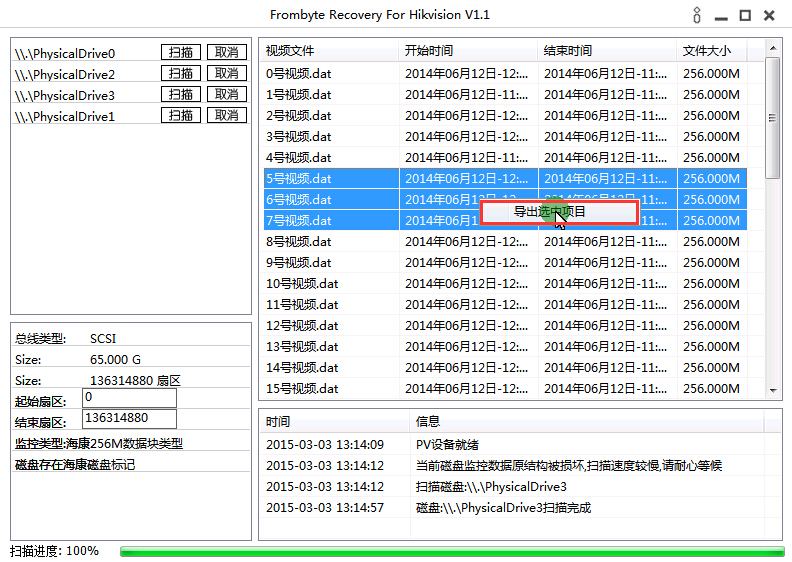Select highlighted file 7号视频.dat
The width and height of the screenshot is (792, 562).
299,221
